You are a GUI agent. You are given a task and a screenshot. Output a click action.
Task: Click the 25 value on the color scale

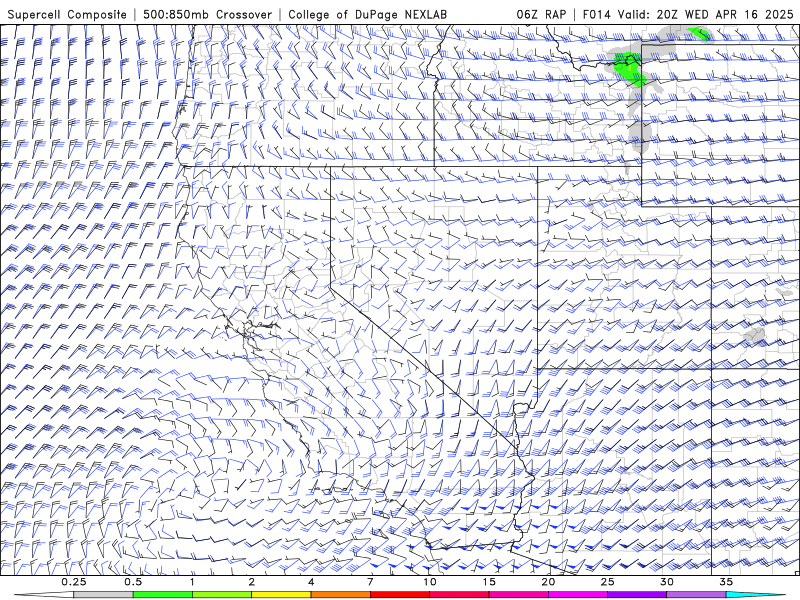[608, 582]
